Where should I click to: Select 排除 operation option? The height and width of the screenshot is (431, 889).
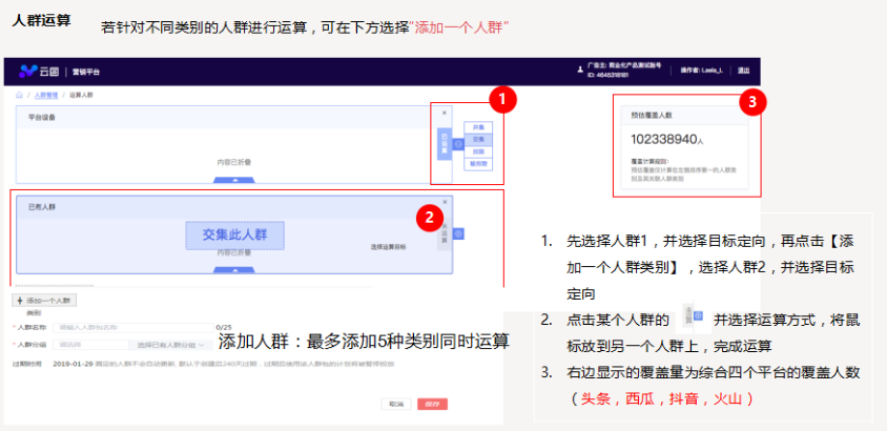click(478, 152)
